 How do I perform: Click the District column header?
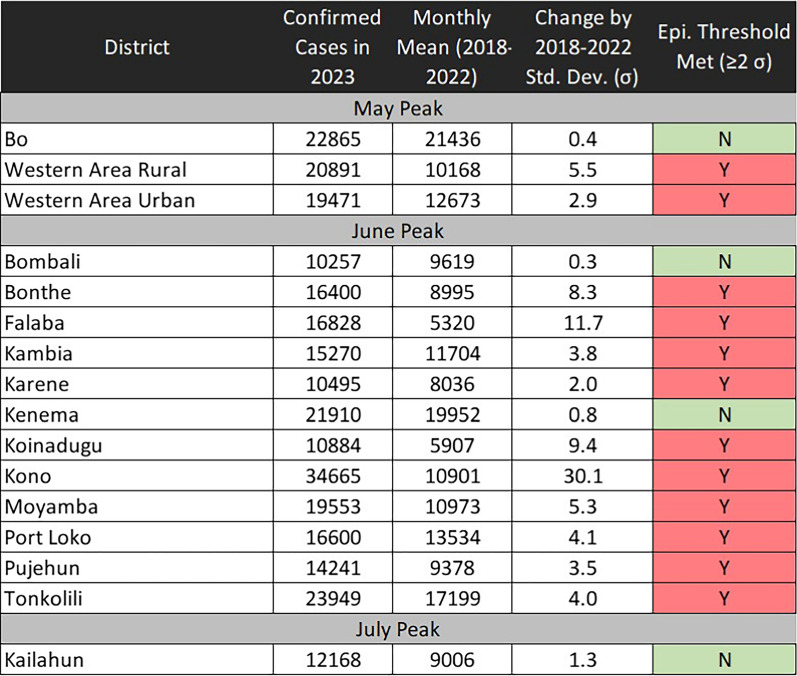click(137, 47)
